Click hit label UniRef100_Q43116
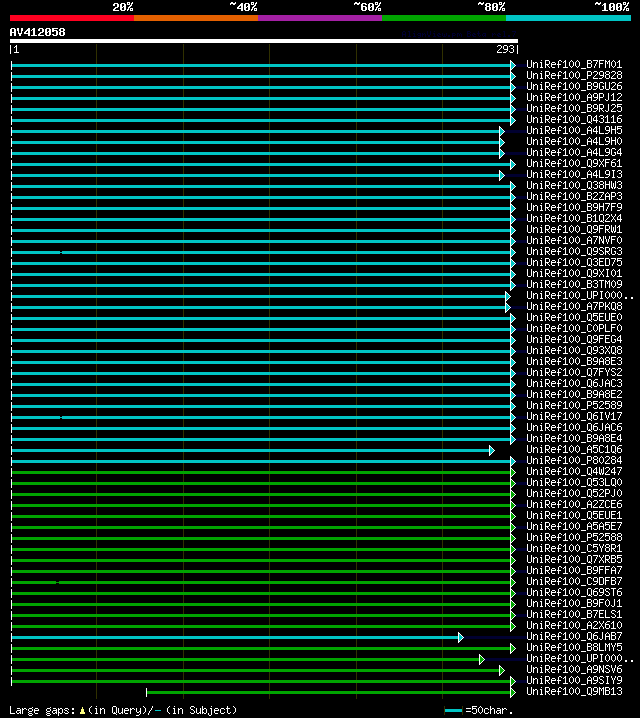The image size is (640, 718). [574, 120]
